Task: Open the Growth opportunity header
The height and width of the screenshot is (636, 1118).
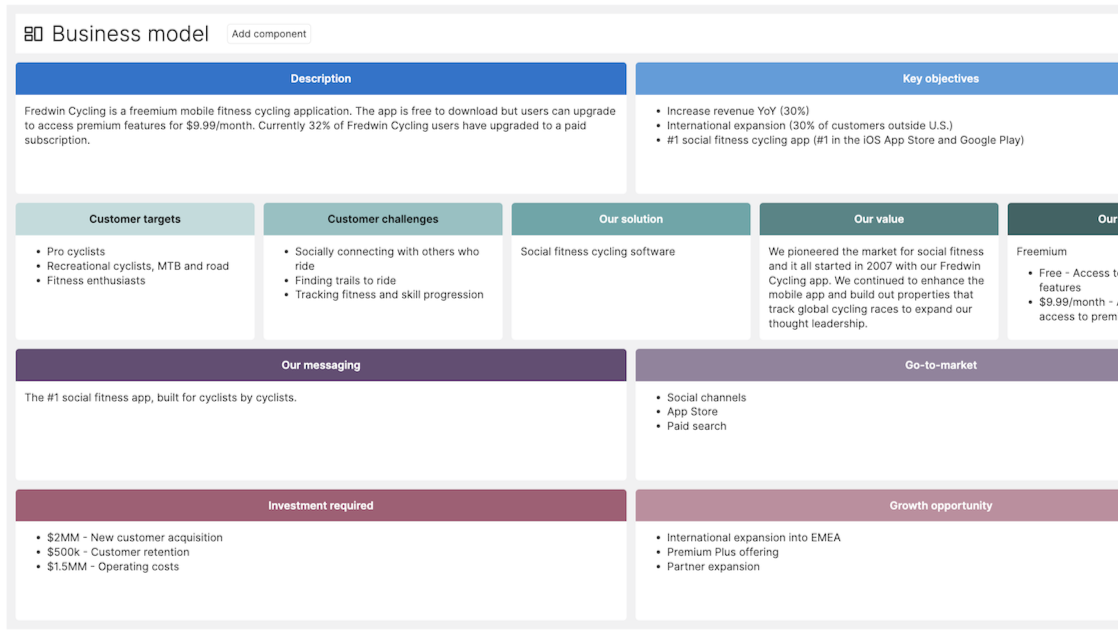Action: click(876, 506)
